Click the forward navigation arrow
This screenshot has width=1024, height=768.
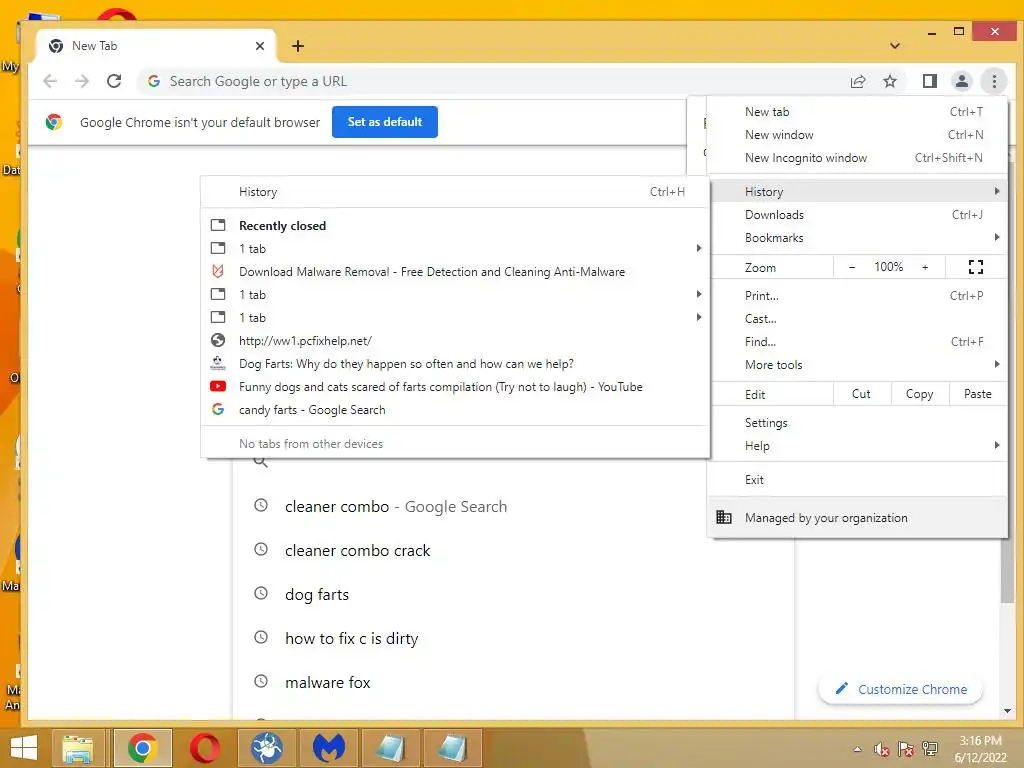82,81
